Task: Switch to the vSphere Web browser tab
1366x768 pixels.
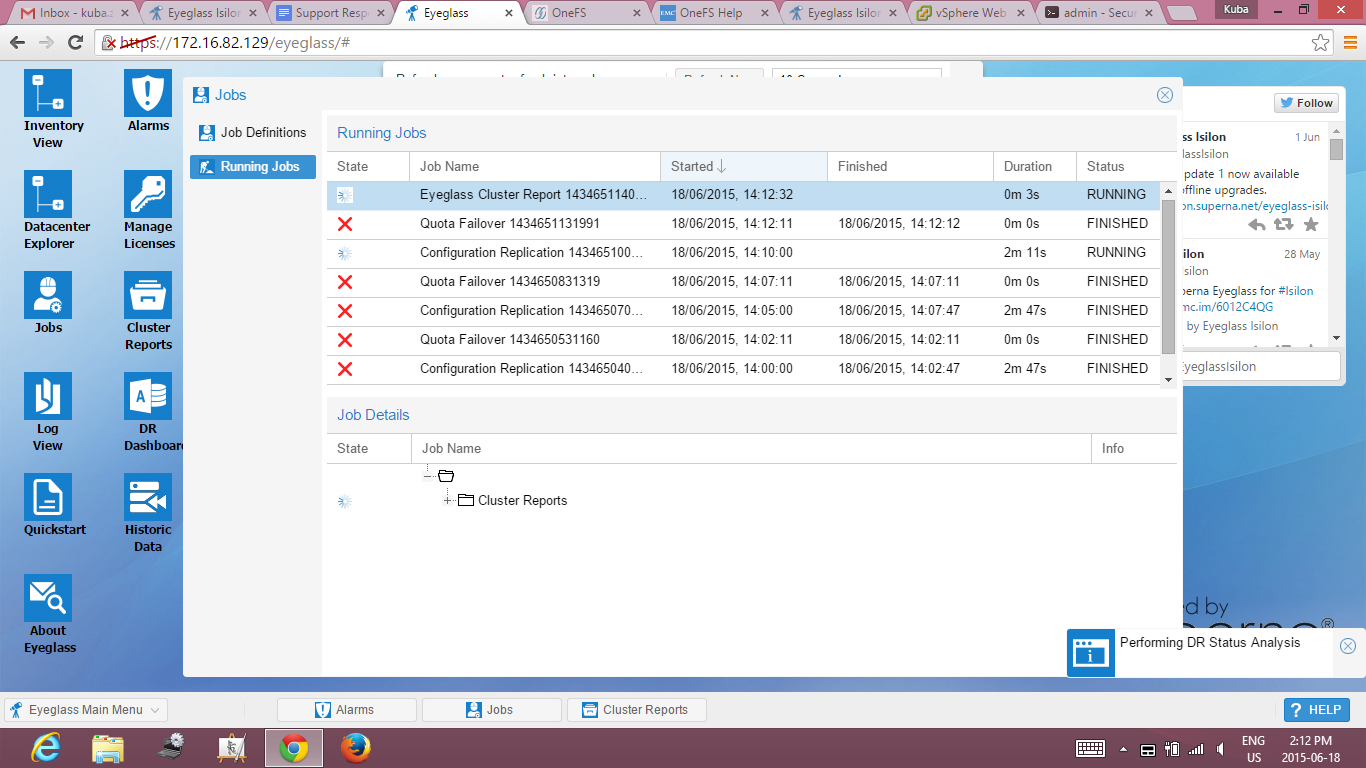Action: click(x=968, y=13)
